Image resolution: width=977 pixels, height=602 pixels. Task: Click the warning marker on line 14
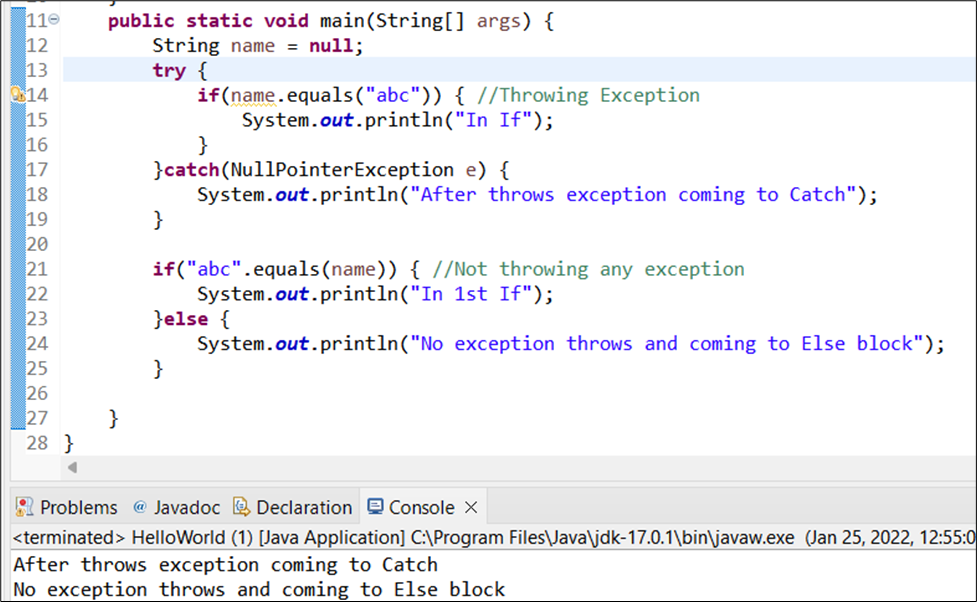[17, 95]
